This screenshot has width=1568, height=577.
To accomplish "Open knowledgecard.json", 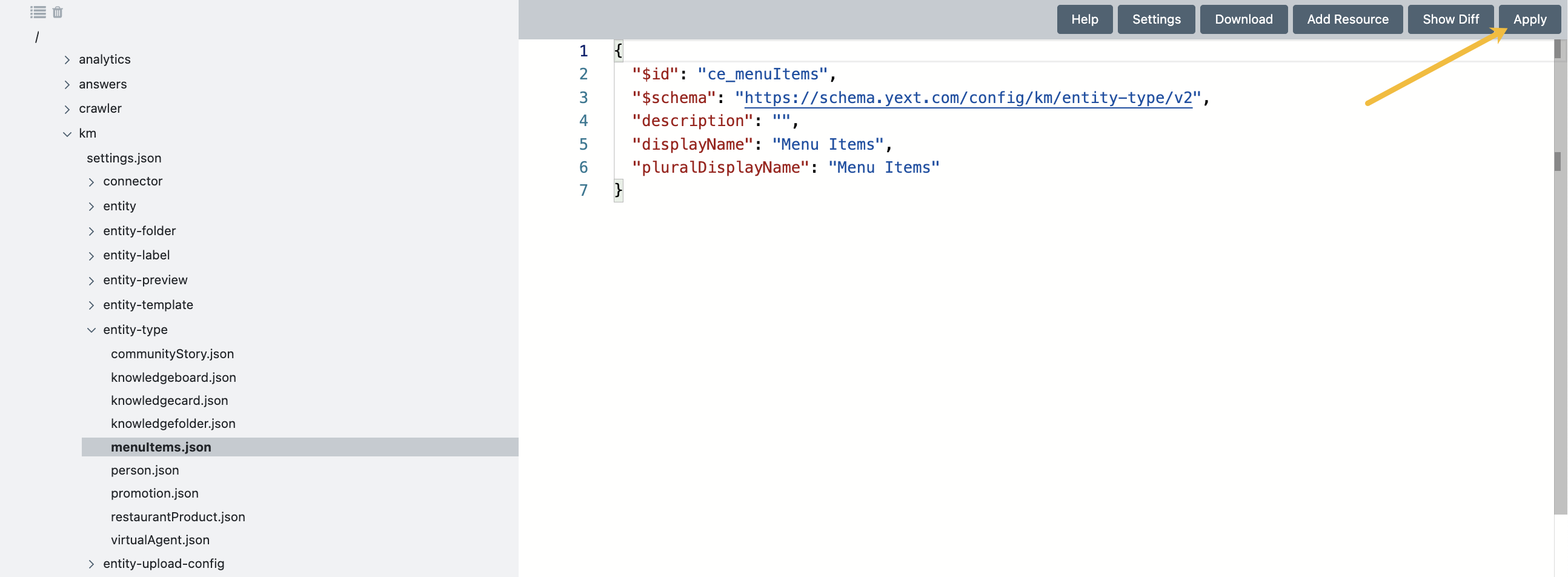I will click(169, 401).
